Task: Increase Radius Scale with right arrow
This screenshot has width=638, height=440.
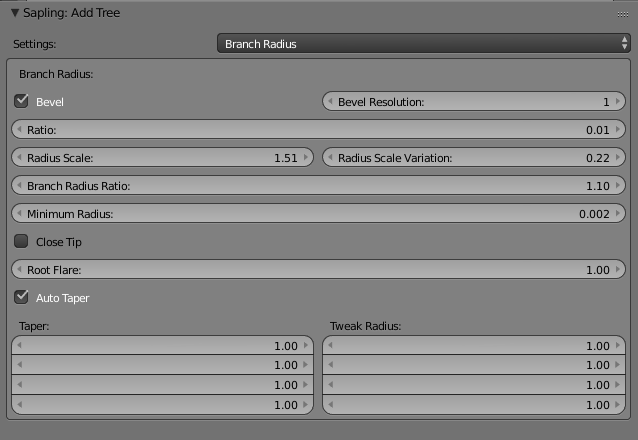Action: 306,158
